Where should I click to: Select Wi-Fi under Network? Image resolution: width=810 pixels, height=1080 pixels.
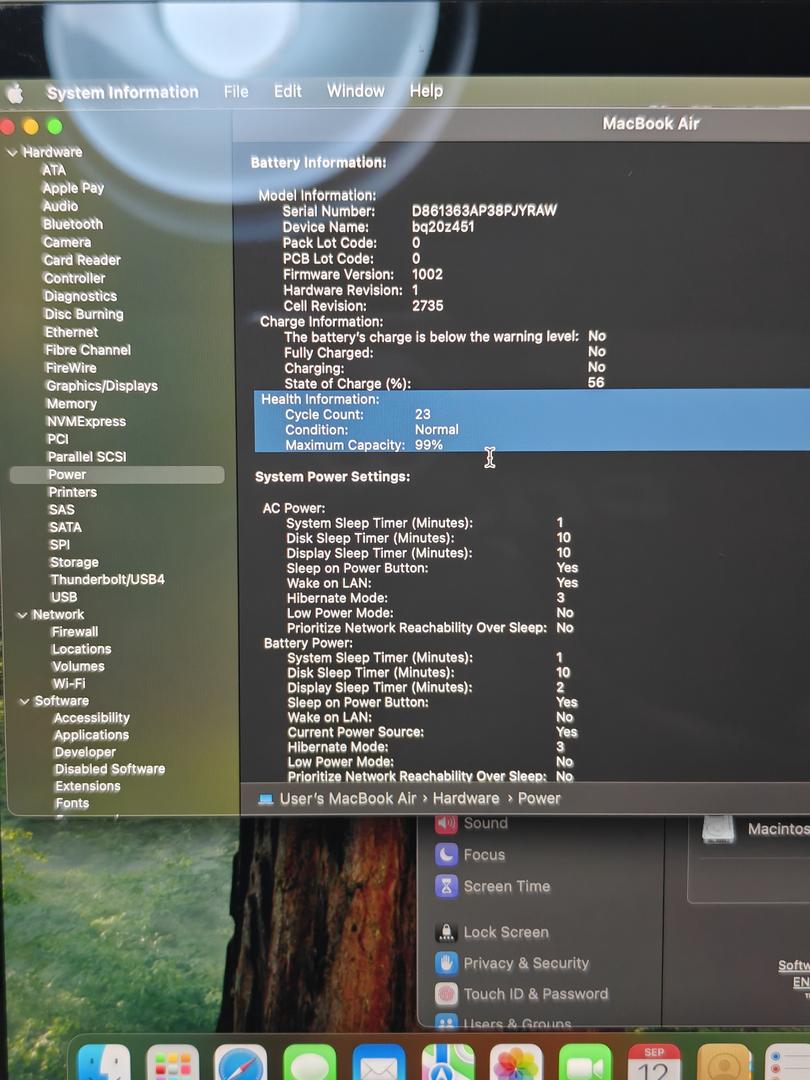click(x=69, y=683)
